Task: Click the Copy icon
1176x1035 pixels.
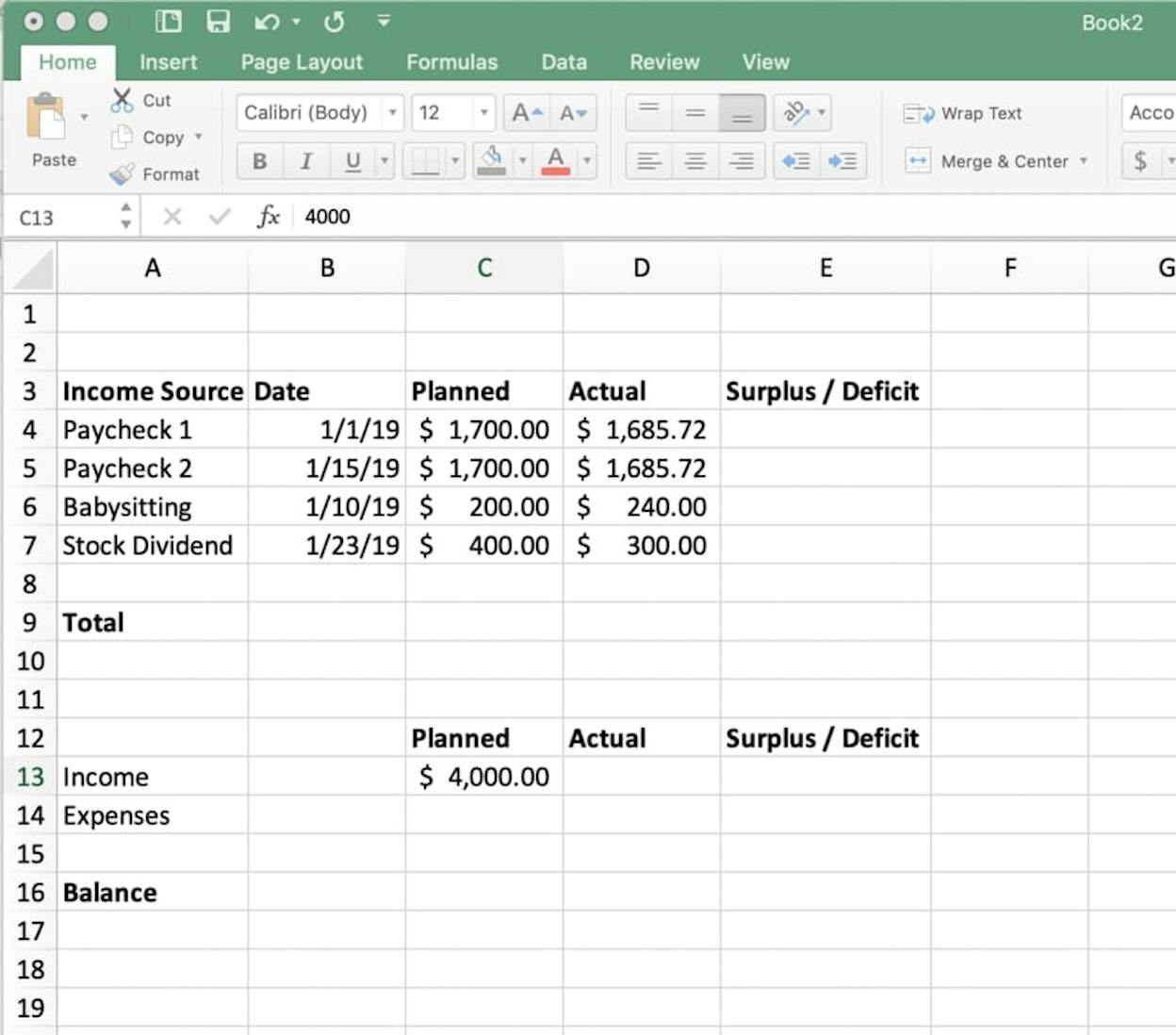Action: coord(122,137)
